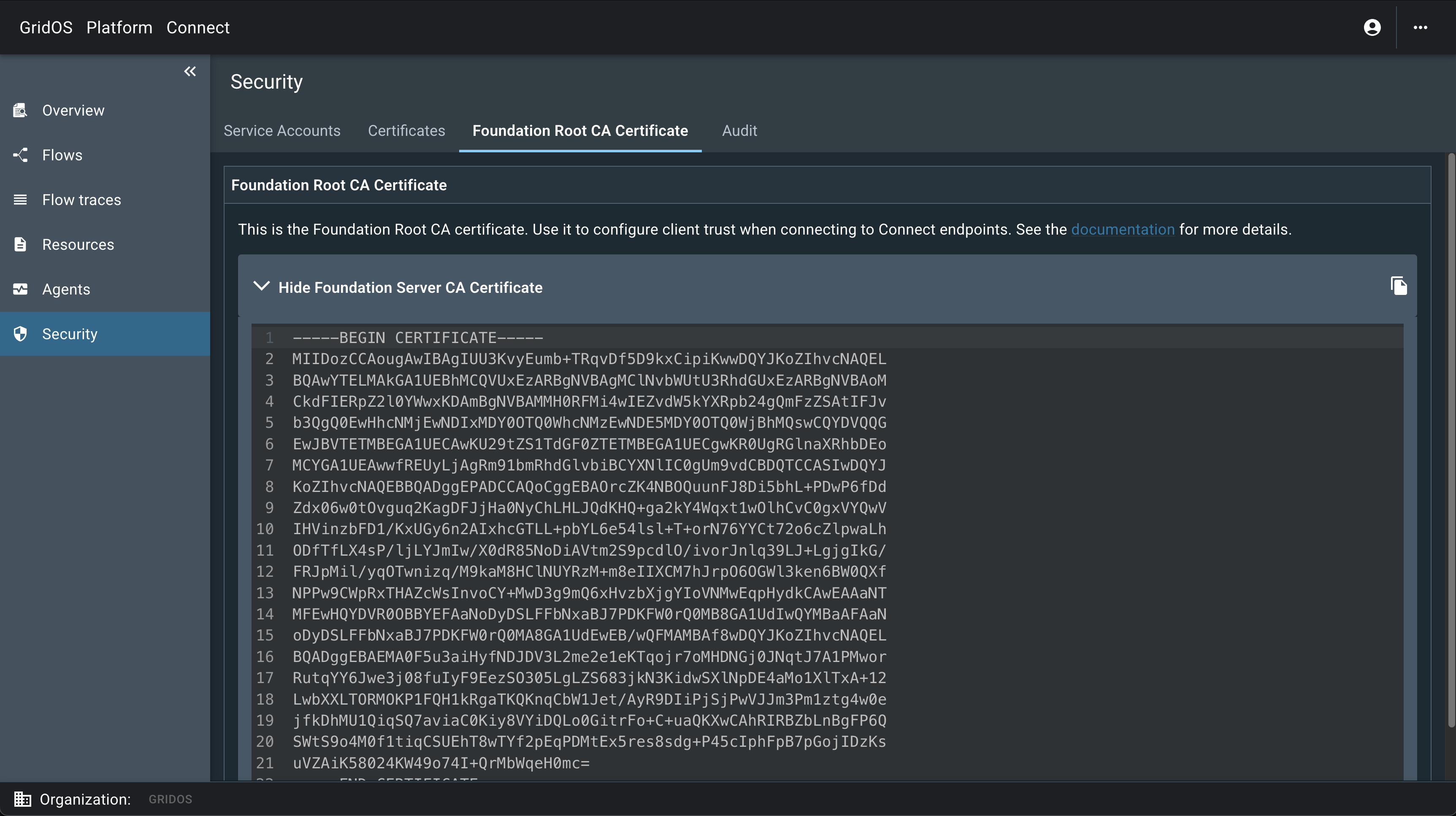Image resolution: width=1456 pixels, height=816 pixels.
Task: Select Connect in the top navigation
Action: click(x=198, y=27)
